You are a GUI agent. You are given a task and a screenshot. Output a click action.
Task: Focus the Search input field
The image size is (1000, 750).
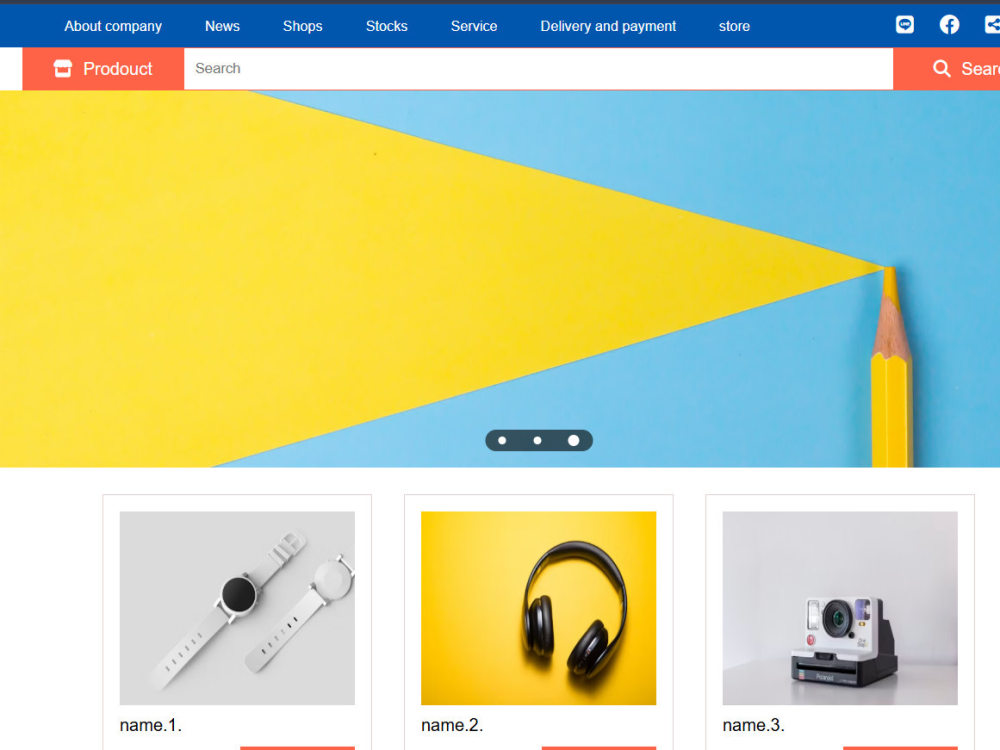click(x=538, y=68)
